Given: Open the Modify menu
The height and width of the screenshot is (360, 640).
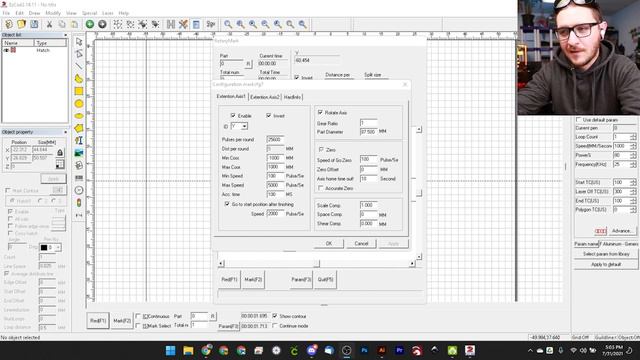Looking at the screenshot, I should (53, 13).
